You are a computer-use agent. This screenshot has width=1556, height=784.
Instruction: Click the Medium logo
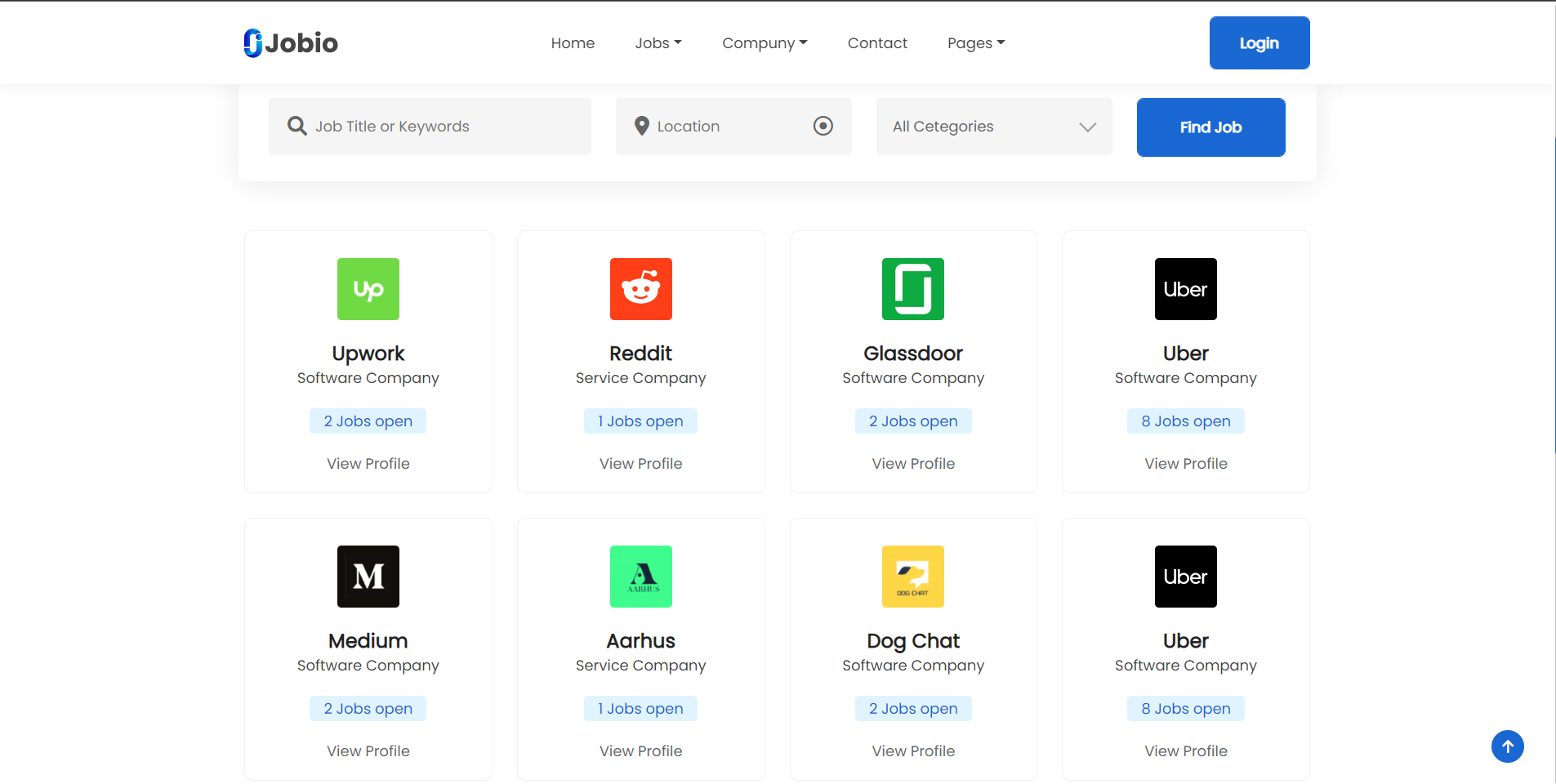(x=368, y=577)
